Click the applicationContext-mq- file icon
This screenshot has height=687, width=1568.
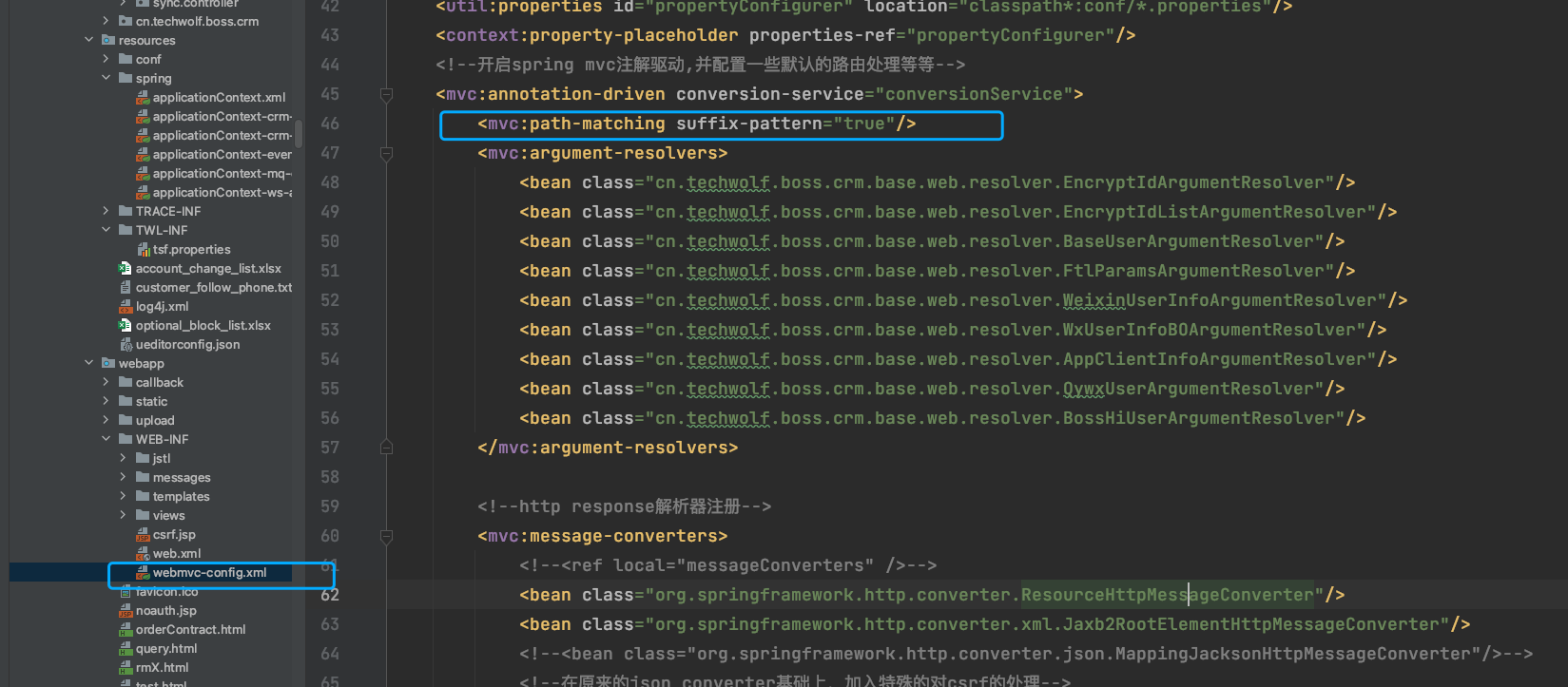tap(143, 174)
